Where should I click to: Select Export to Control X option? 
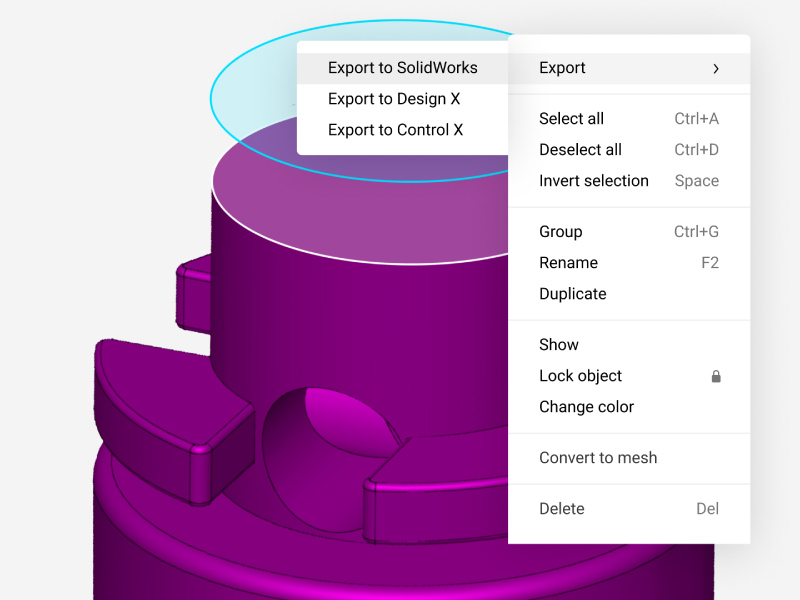395,130
